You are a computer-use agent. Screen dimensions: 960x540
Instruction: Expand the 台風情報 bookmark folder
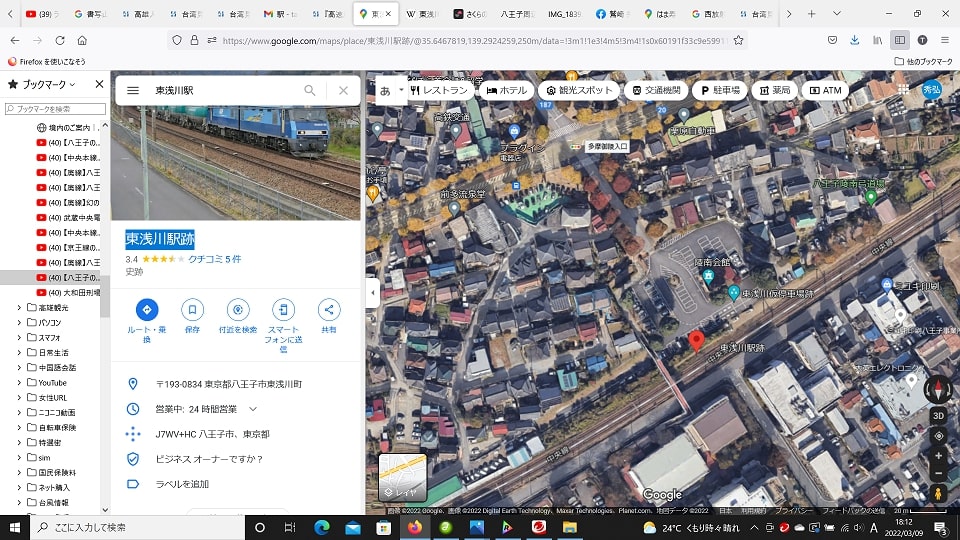19,503
